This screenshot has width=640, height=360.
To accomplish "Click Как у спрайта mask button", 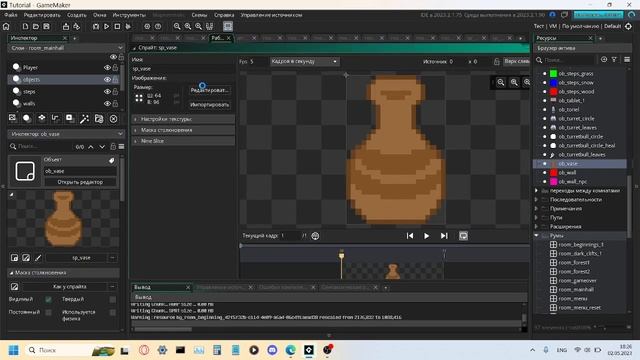I will pos(70,287).
